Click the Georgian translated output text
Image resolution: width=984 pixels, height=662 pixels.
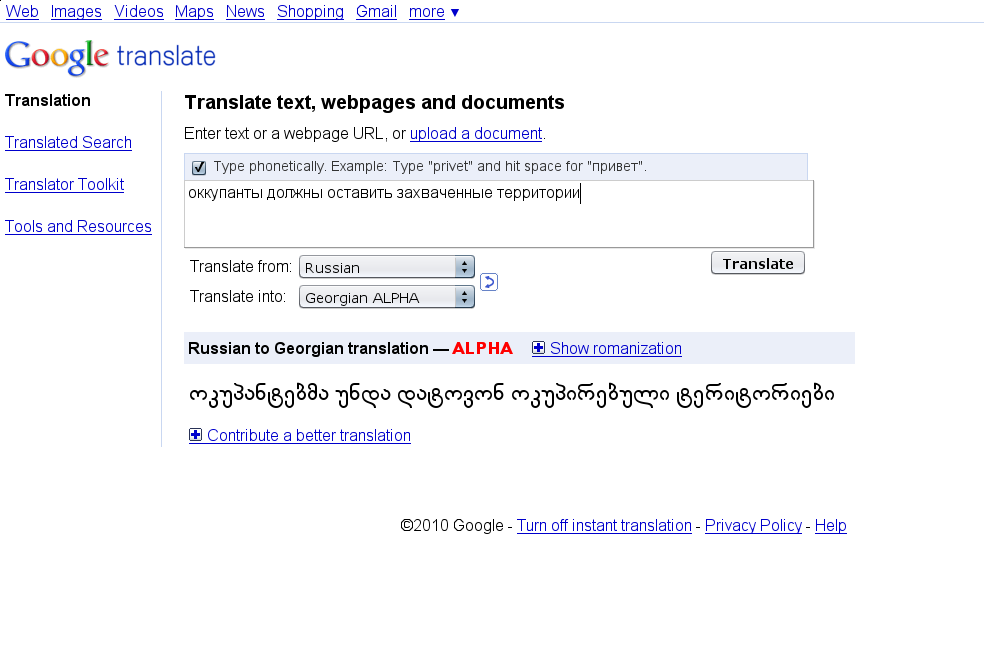[x=511, y=395]
